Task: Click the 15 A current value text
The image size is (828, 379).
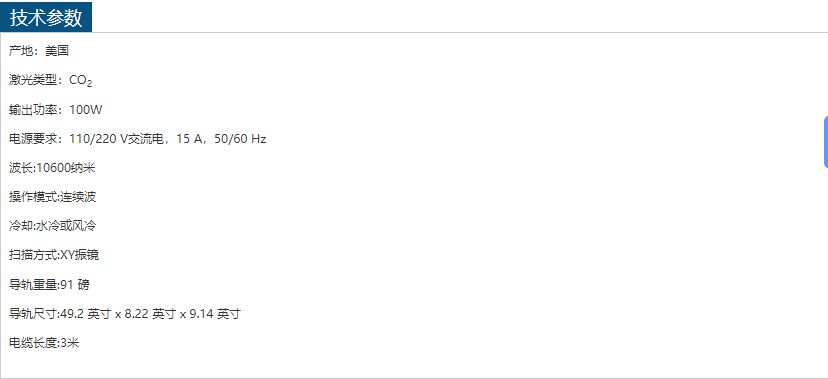Action: click(x=190, y=139)
